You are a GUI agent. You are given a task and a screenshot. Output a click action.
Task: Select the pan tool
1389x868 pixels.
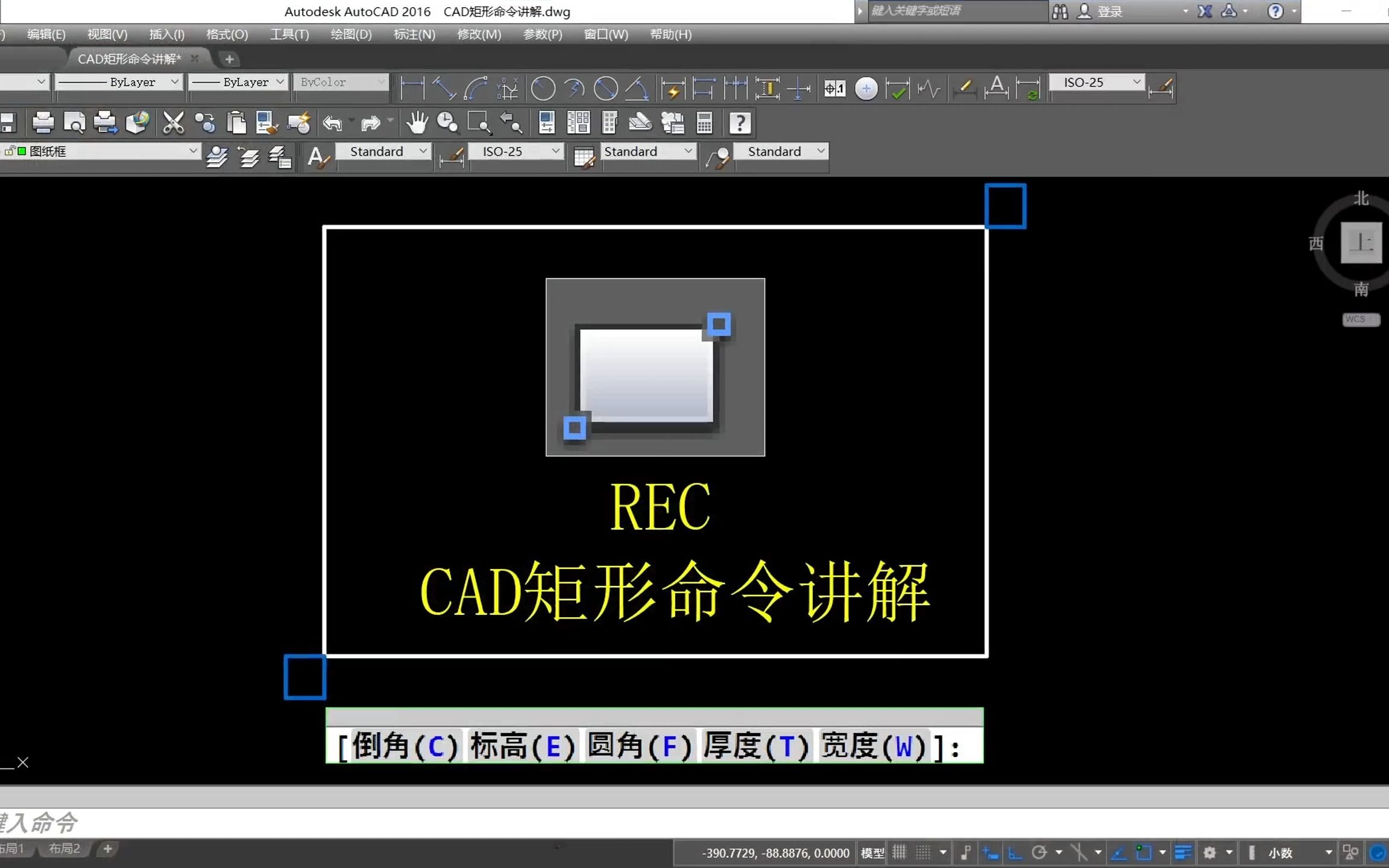click(418, 124)
